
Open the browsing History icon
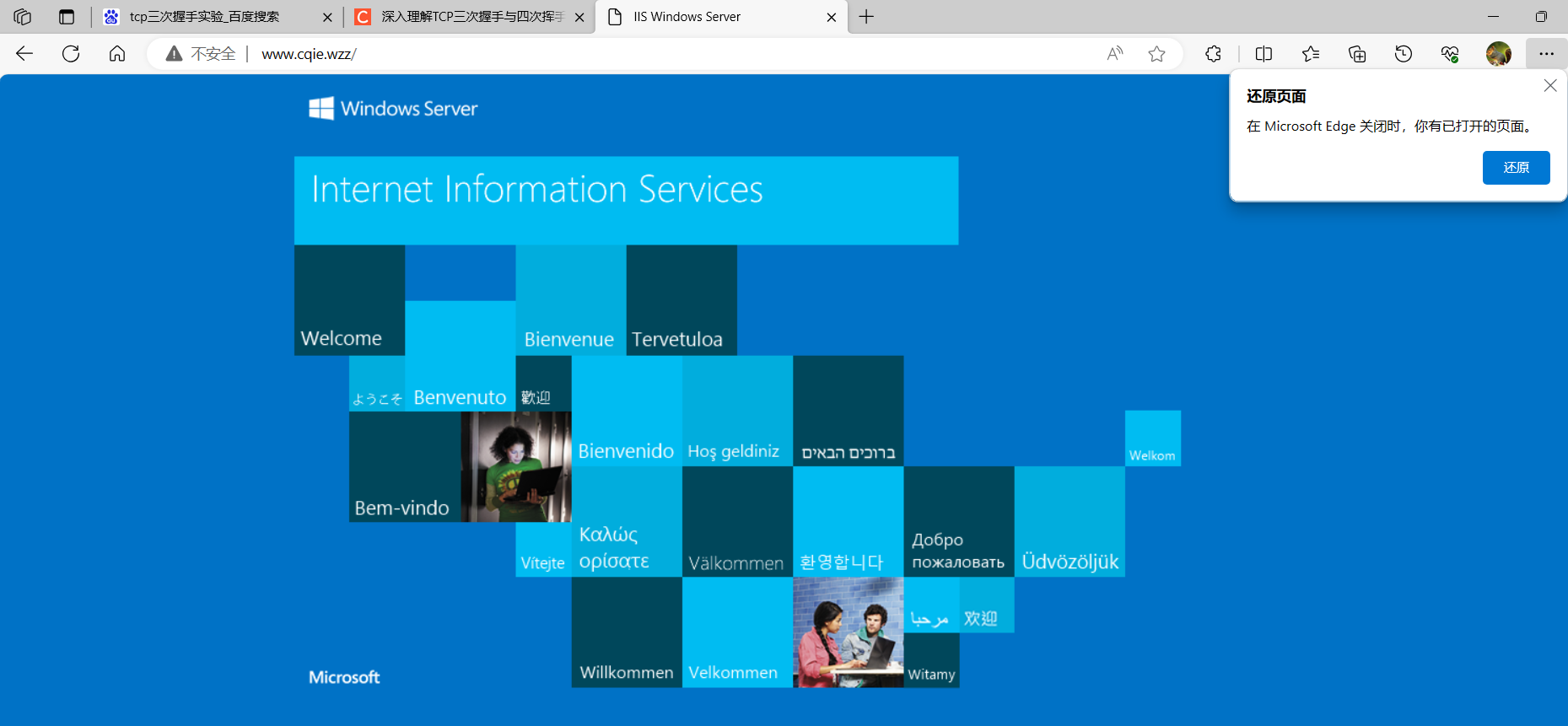pyautogui.click(x=1404, y=54)
